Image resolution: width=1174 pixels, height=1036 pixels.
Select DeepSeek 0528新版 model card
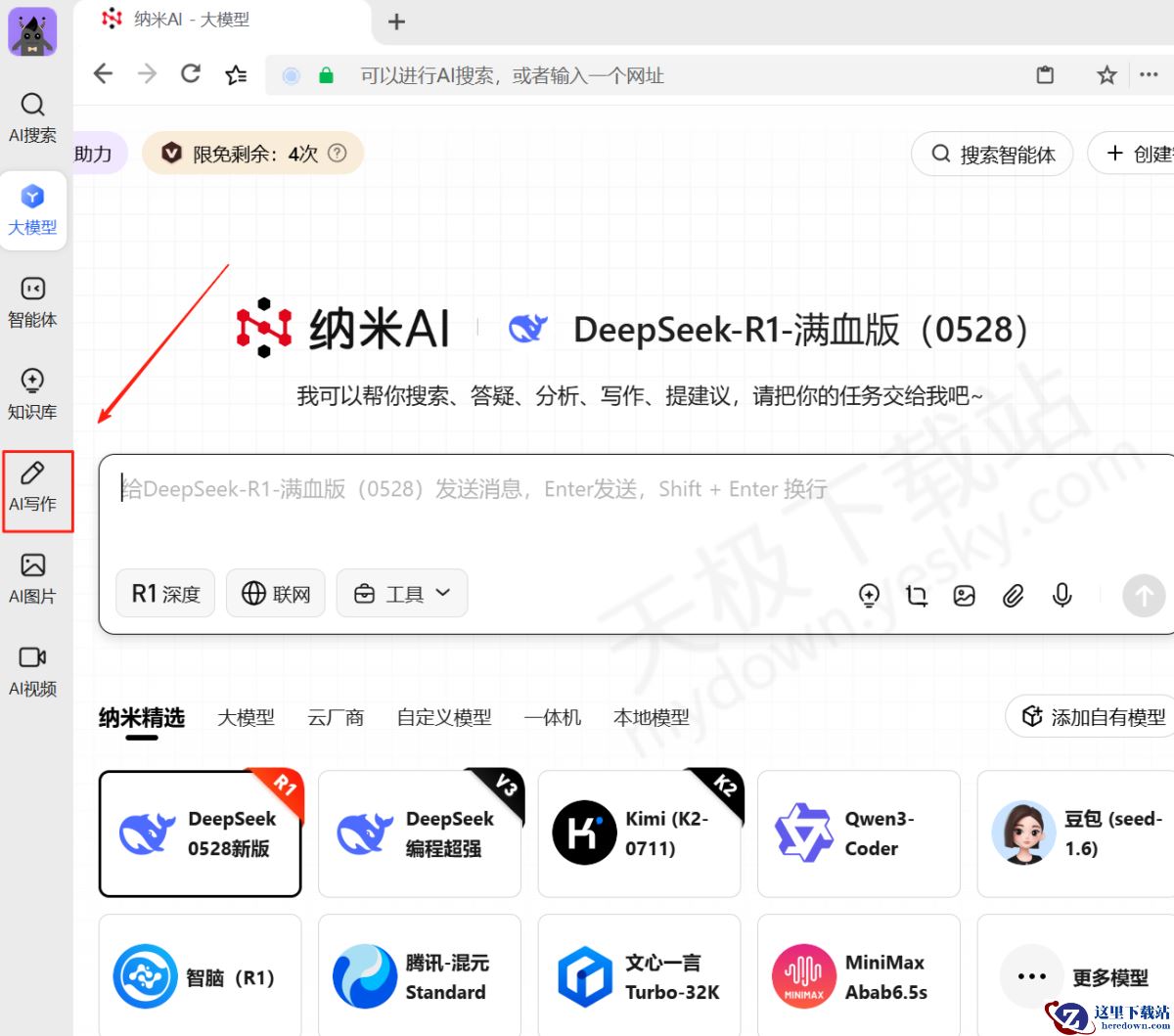click(x=201, y=833)
